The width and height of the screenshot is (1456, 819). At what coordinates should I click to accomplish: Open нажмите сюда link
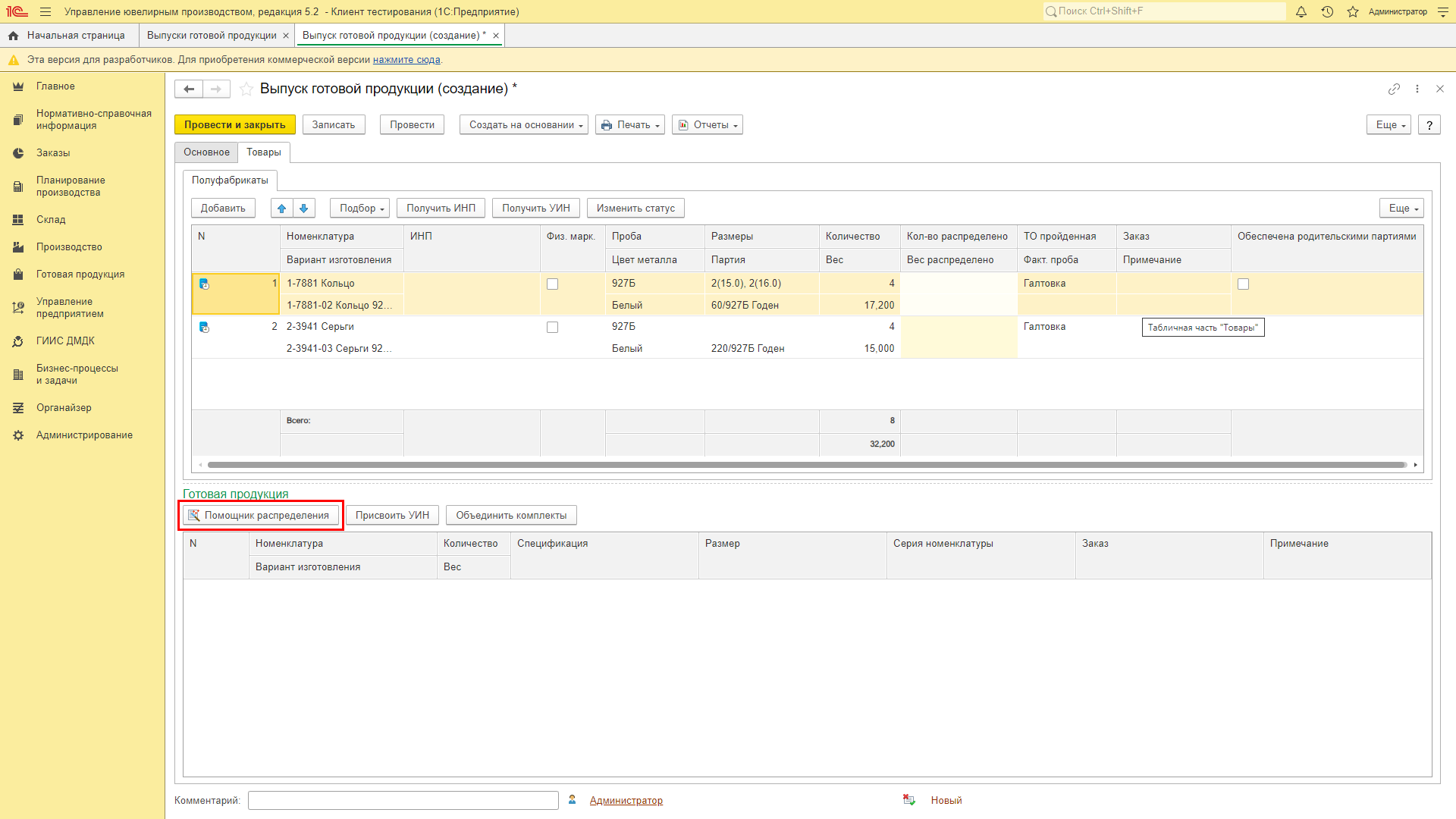tap(406, 60)
